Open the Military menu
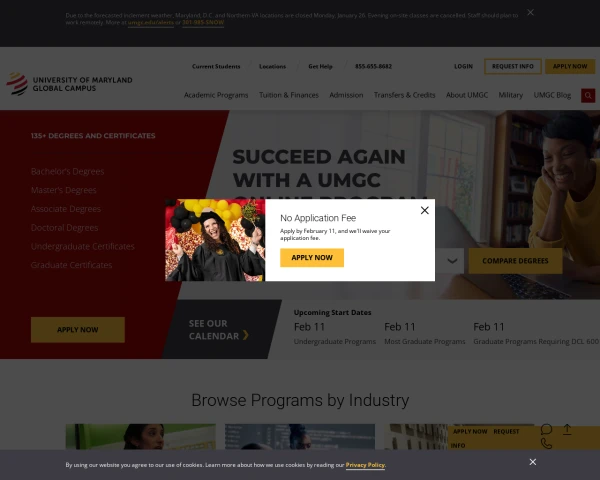Screen dimensions: 600x480 click(510, 95)
